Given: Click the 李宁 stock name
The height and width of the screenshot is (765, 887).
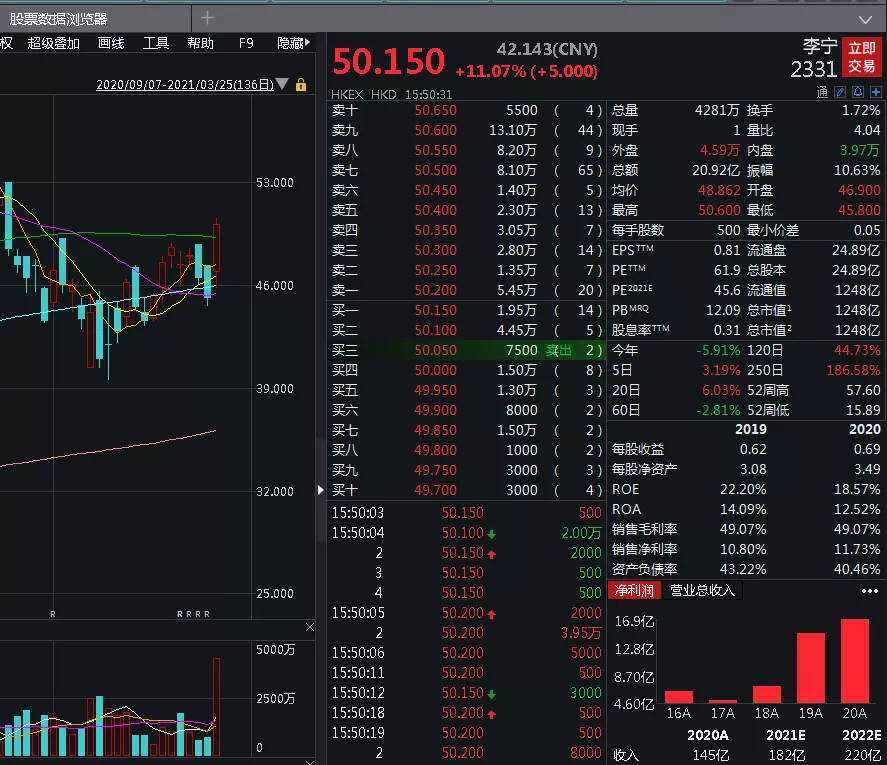Looking at the screenshot, I should click(x=820, y=46).
